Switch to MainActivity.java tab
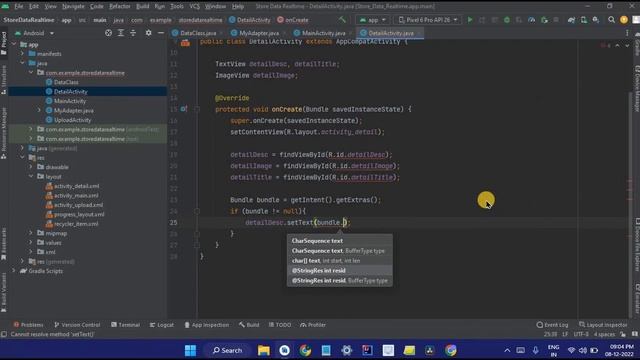The width and height of the screenshot is (640, 360). [x=323, y=33]
